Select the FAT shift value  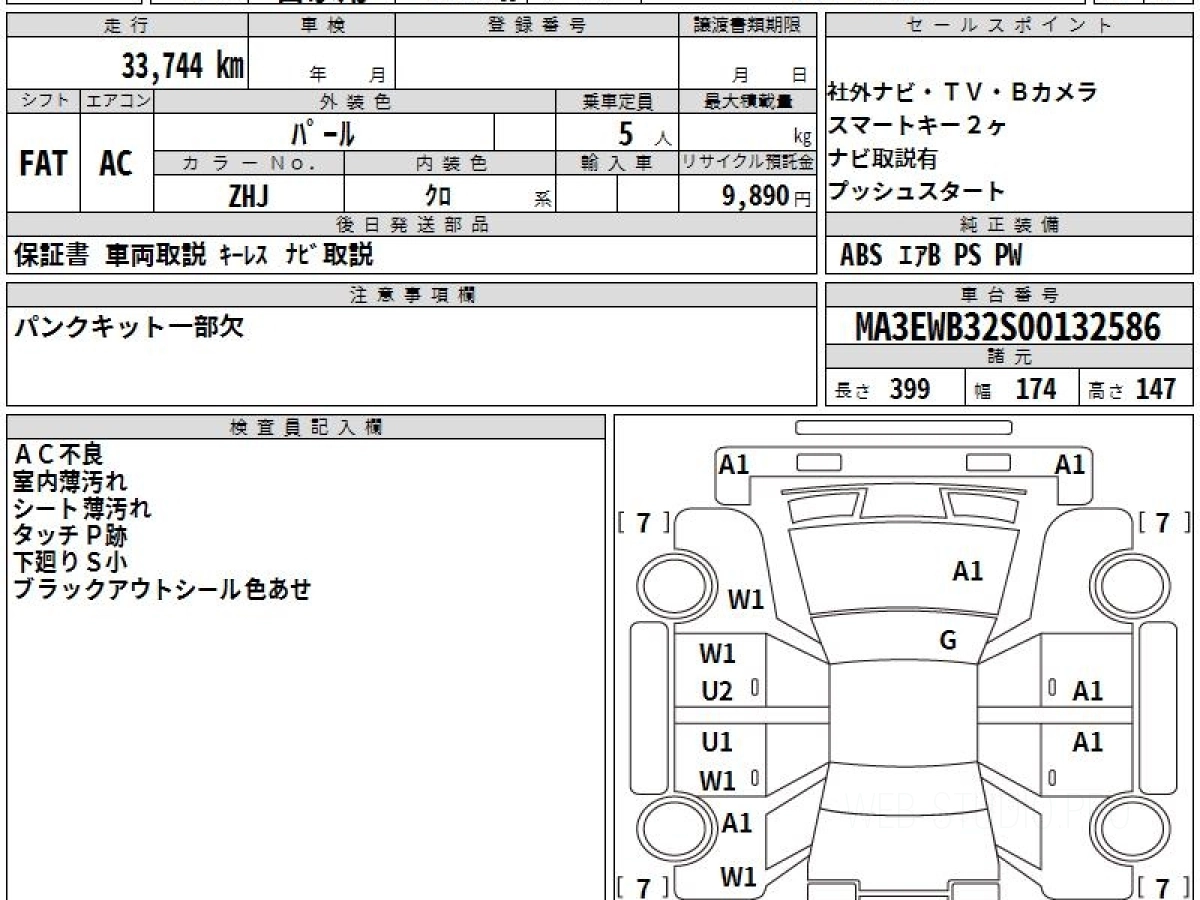43,163
